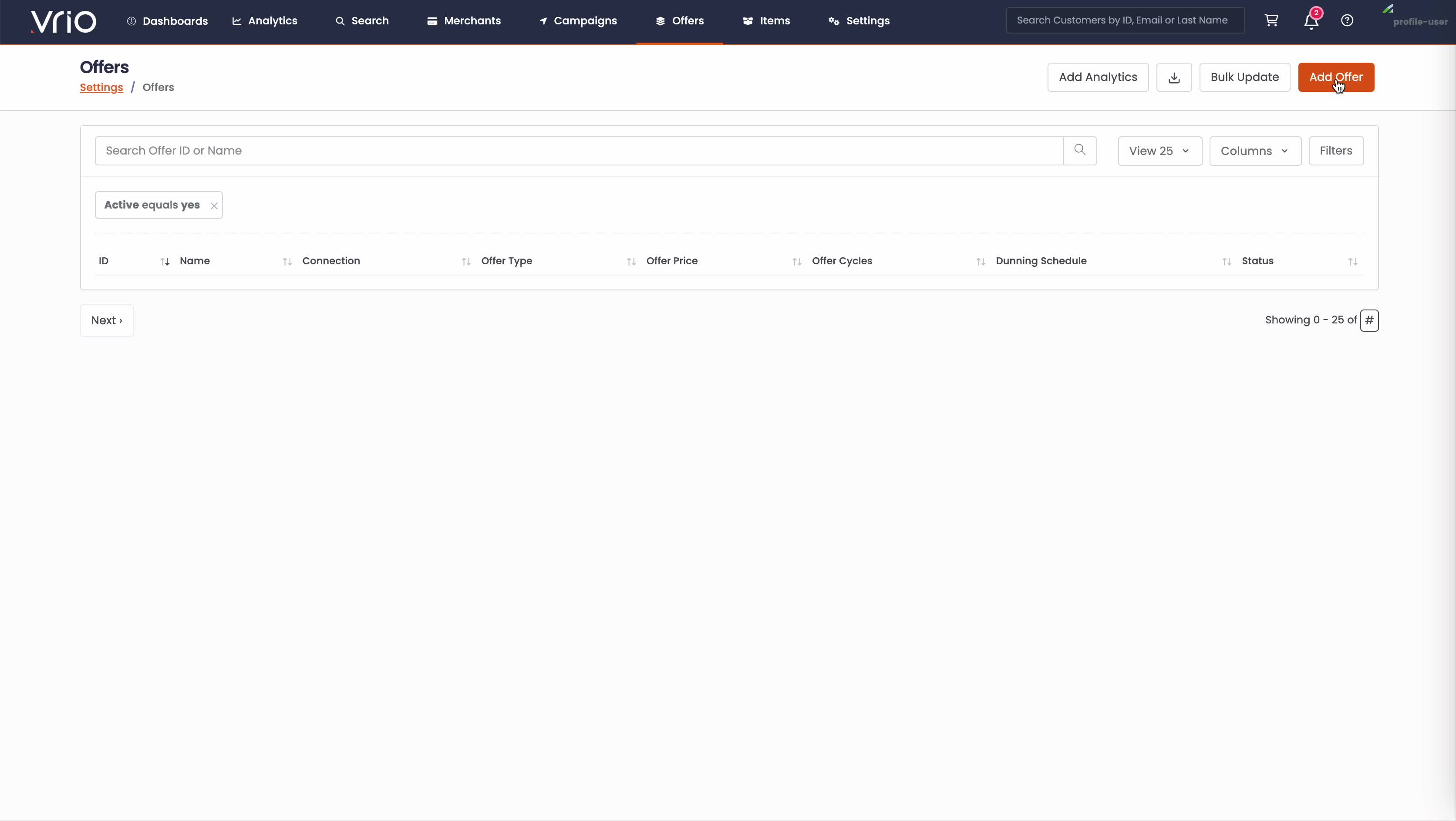1456x821 pixels.
Task: Click the Offers breadcrumb text
Action: pos(158,87)
